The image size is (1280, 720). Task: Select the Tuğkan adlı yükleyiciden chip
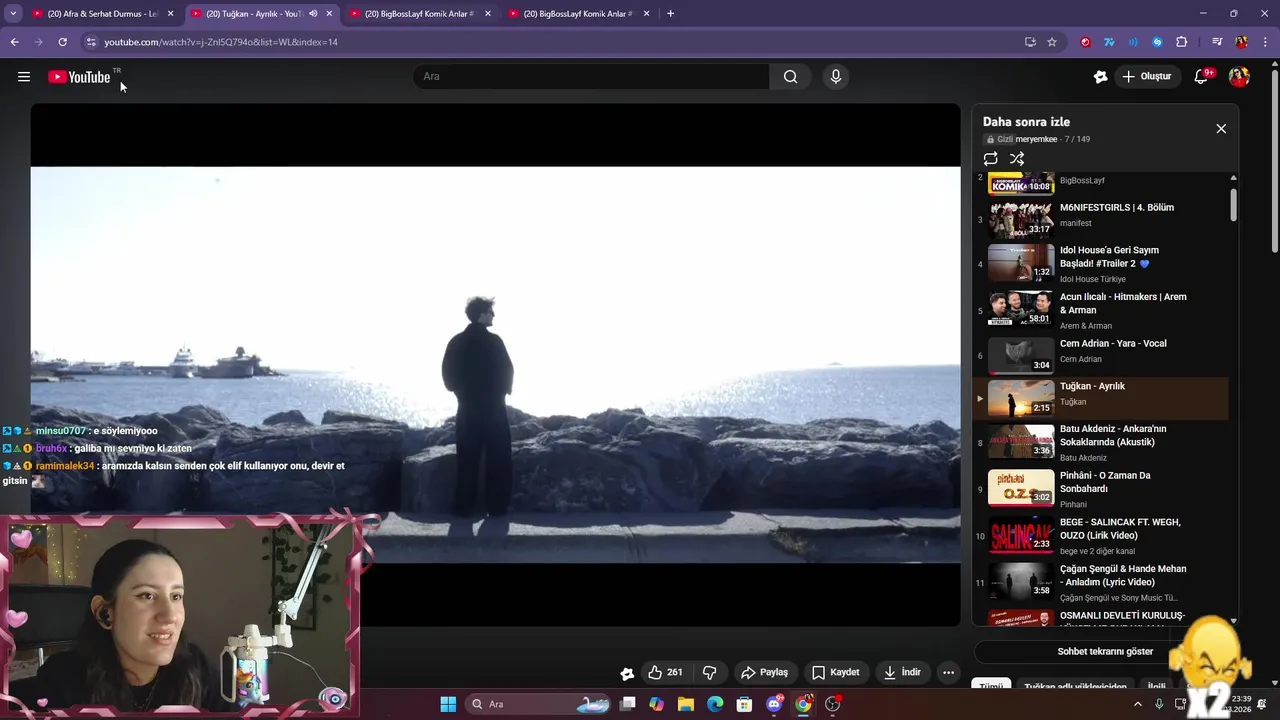(x=1075, y=687)
